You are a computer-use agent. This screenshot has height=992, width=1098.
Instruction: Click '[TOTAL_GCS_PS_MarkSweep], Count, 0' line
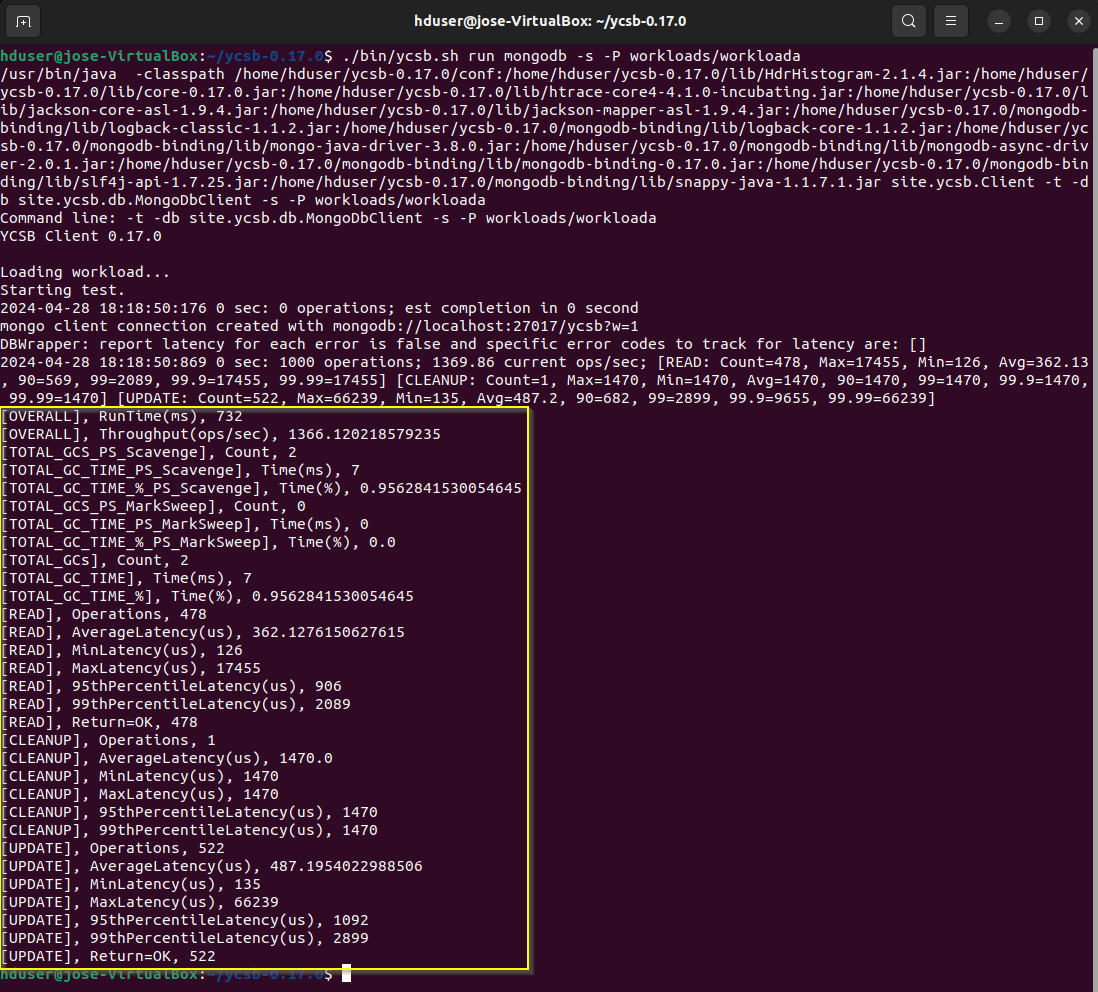pyautogui.click(x=153, y=506)
